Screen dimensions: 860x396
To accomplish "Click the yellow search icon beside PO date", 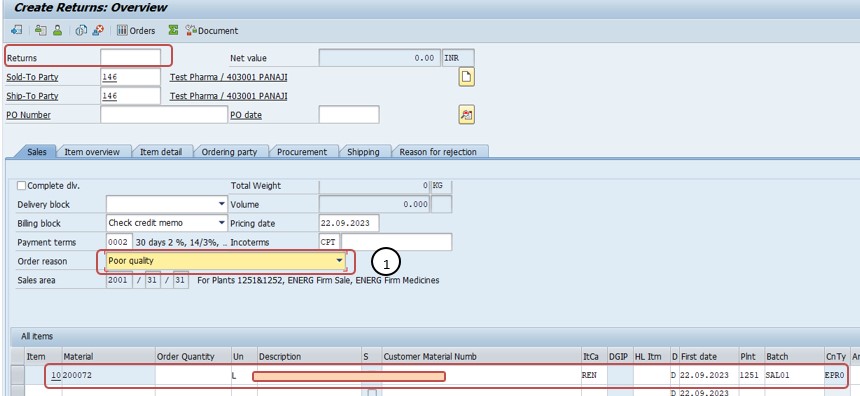I will [466, 115].
